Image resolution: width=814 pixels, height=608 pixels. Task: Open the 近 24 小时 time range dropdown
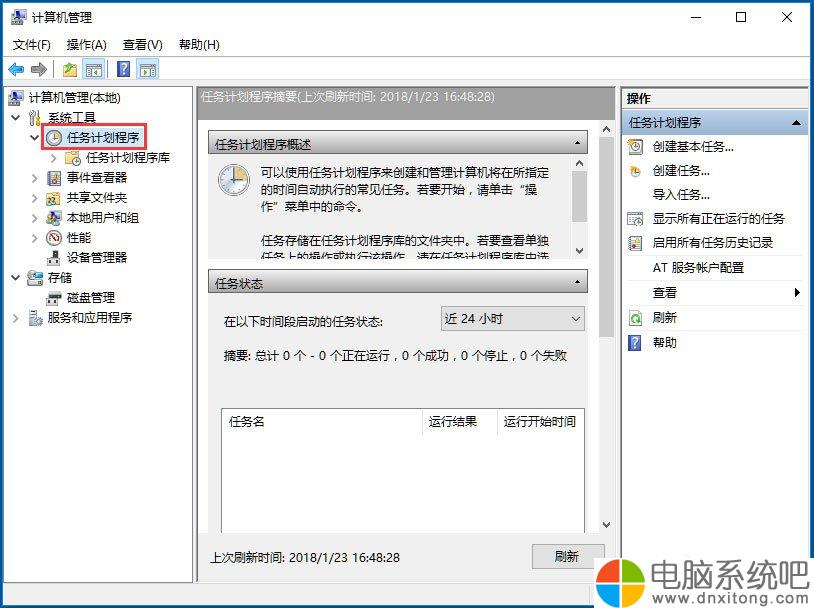coord(512,319)
